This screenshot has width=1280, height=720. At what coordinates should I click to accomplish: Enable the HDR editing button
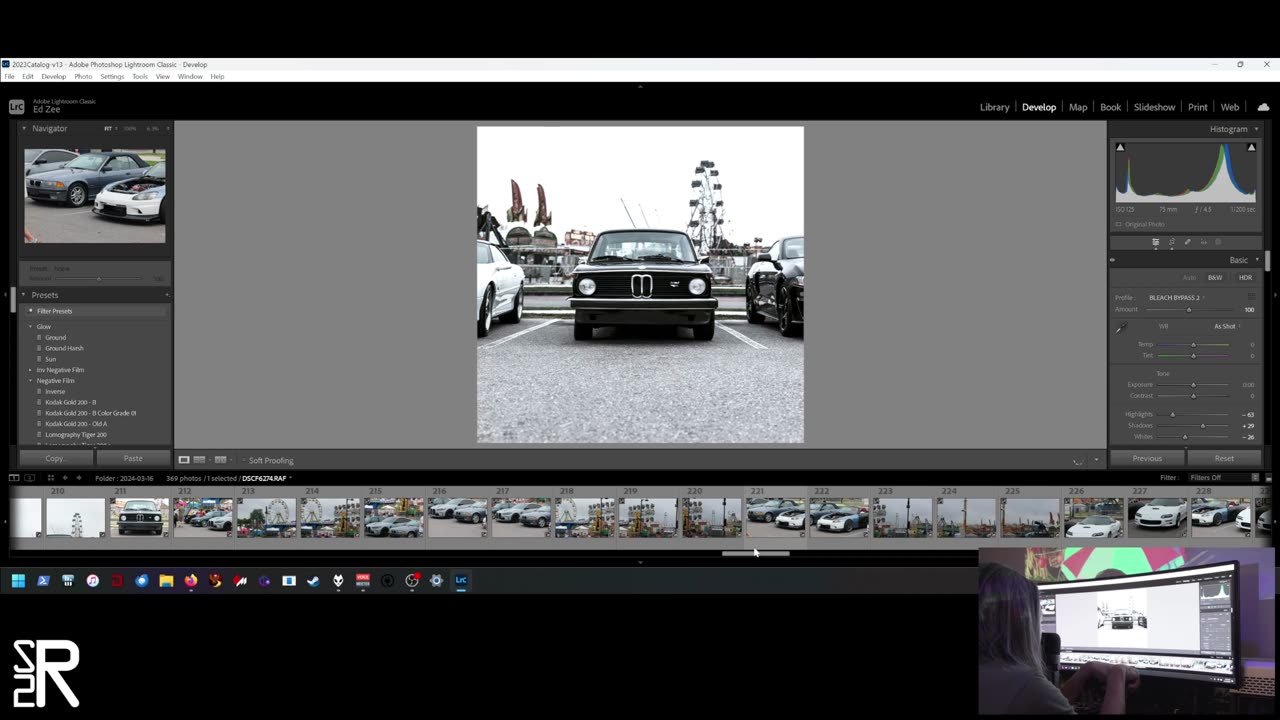[1245, 277]
